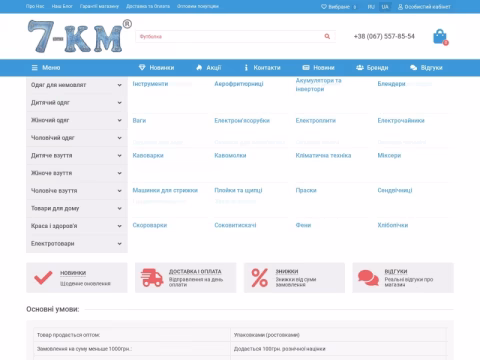The height and width of the screenshot is (360, 480).
Task: Click the people icon beside Бренди
Action: 360,68
